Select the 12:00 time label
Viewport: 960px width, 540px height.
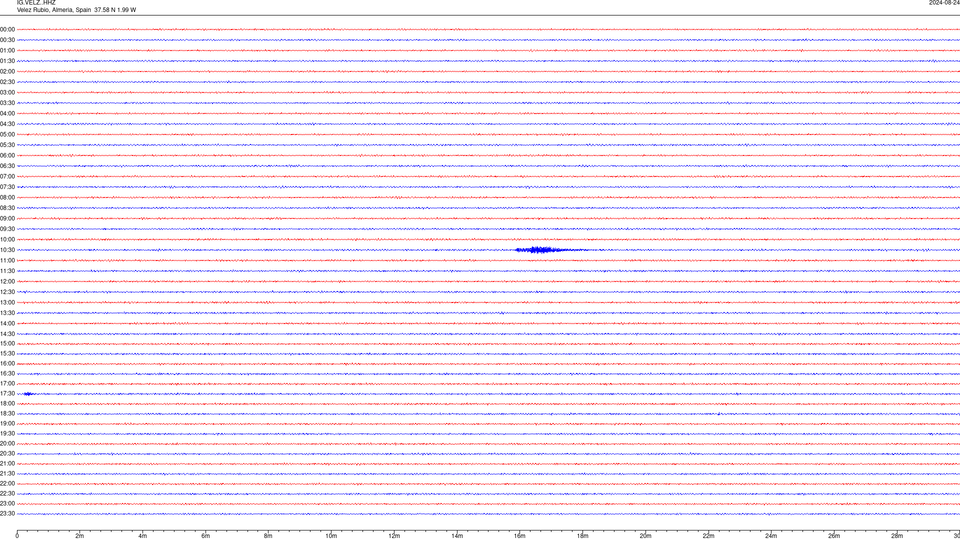point(7,282)
